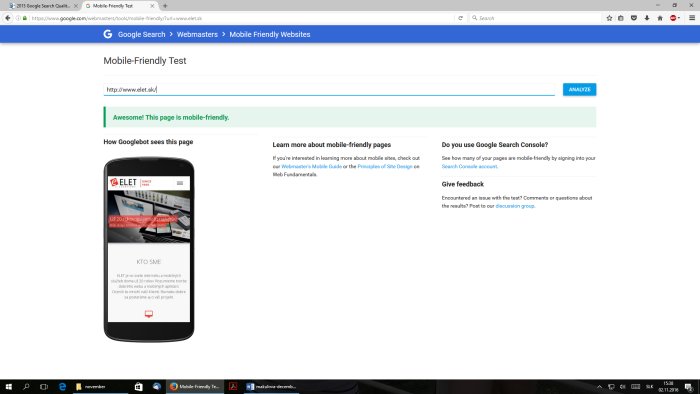Open the Windows Store taskbar icon
The image size is (700, 394).
(x=138, y=386)
